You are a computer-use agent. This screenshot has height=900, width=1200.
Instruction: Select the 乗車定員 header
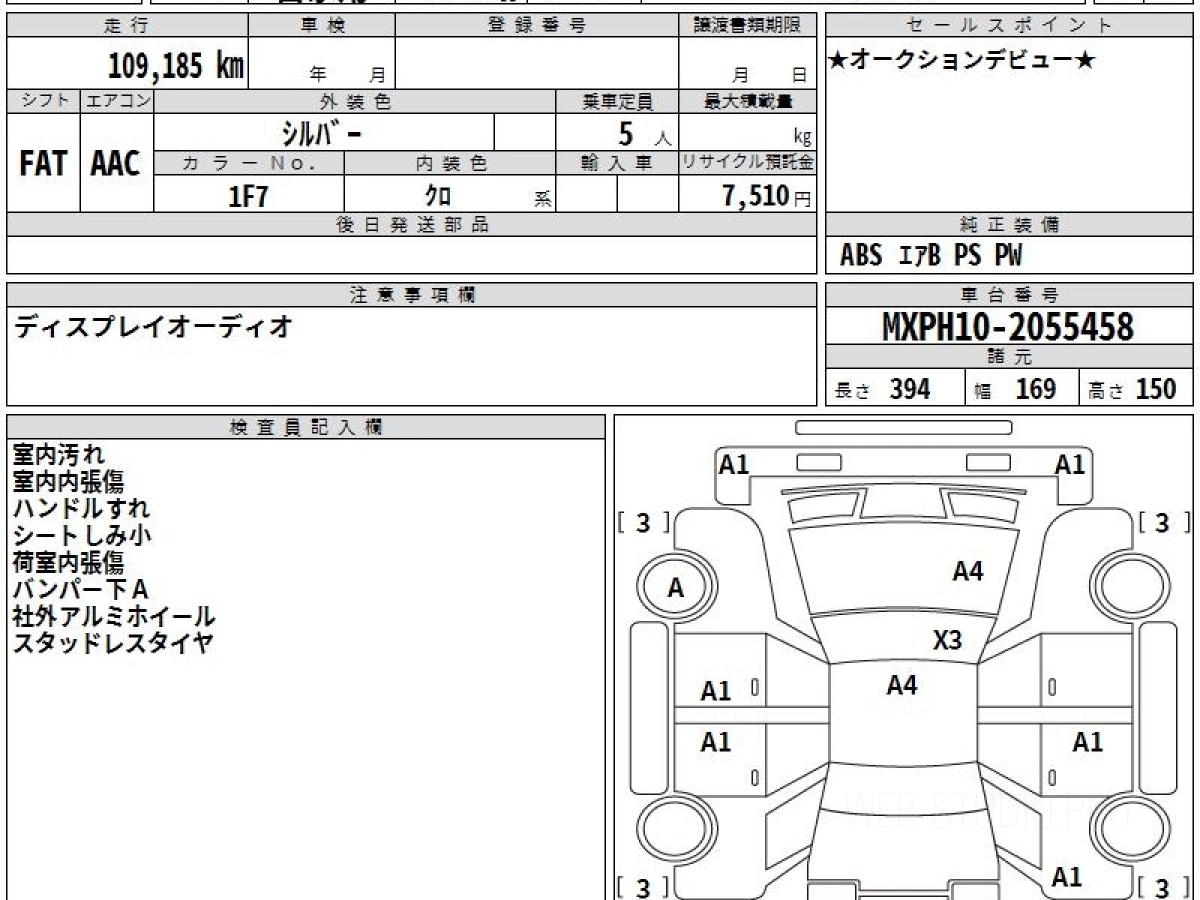coord(617,101)
